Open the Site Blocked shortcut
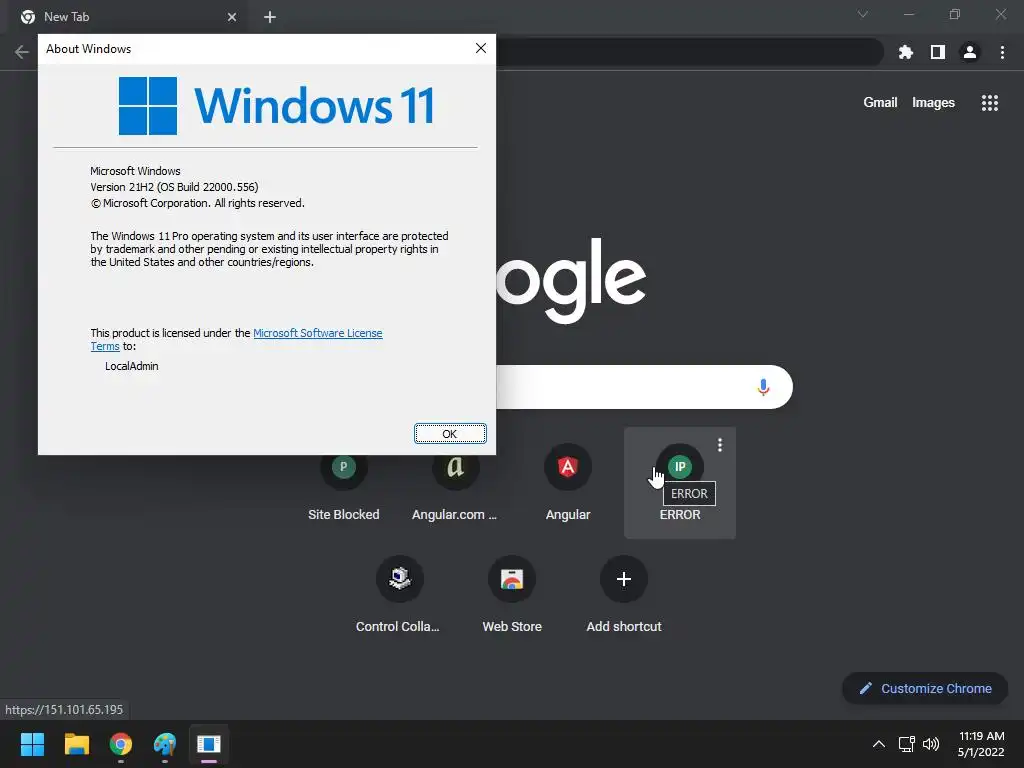Viewport: 1024px width, 768px height. (x=344, y=483)
